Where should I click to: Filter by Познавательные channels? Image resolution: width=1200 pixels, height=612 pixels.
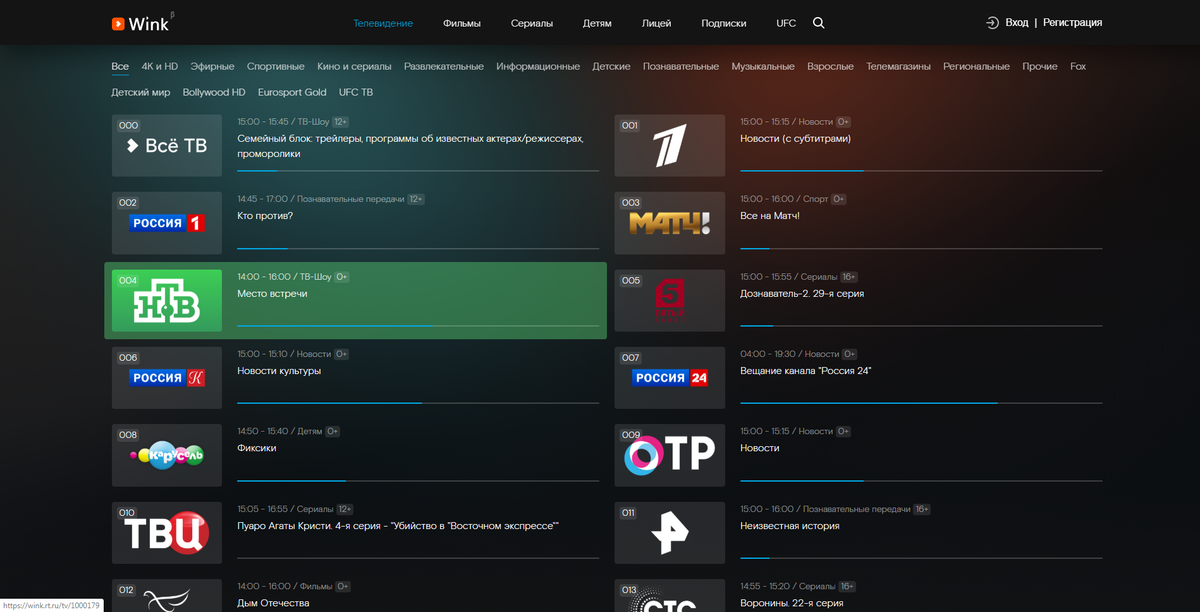pyautogui.click(x=681, y=67)
